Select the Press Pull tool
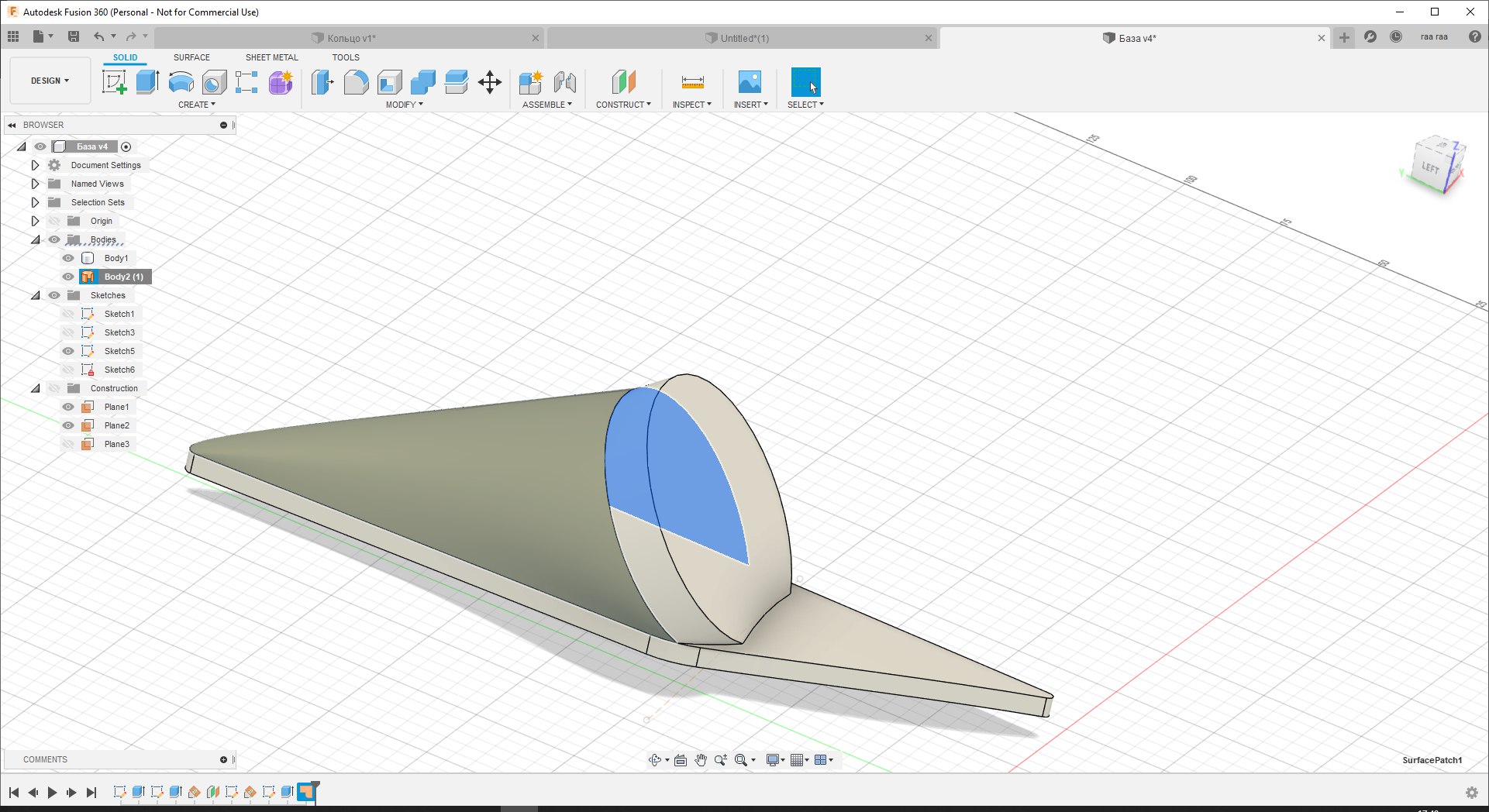The image size is (1489, 812). point(322,82)
